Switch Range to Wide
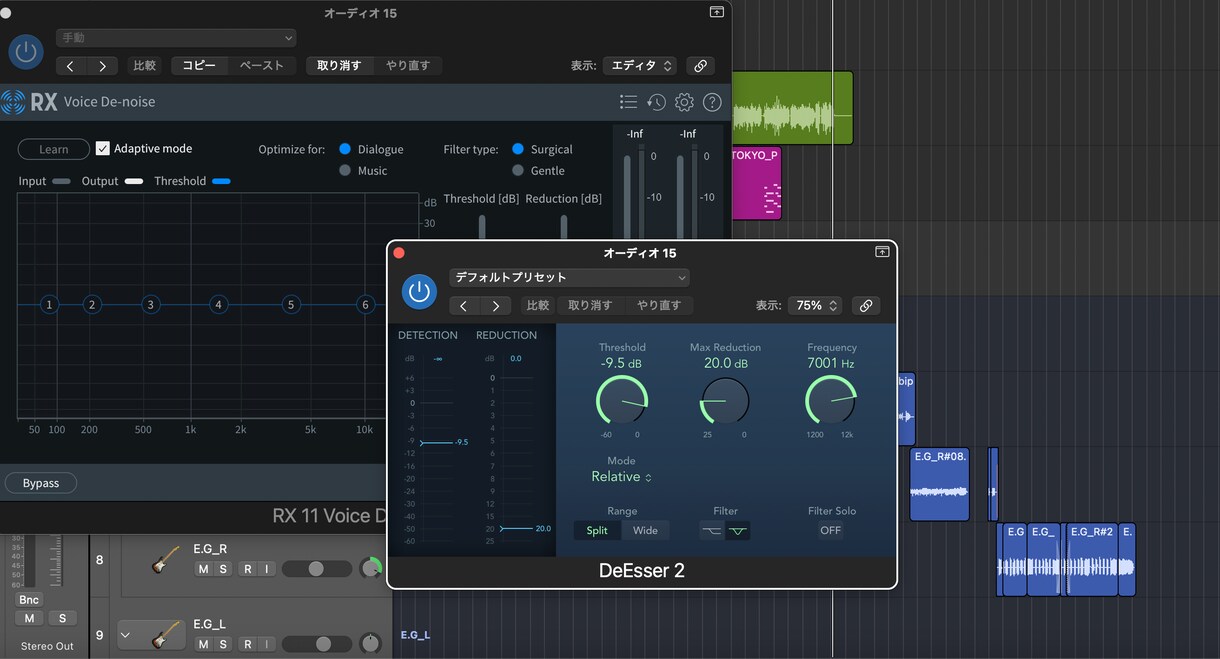This screenshot has width=1220, height=659. (x=646, y=530)
